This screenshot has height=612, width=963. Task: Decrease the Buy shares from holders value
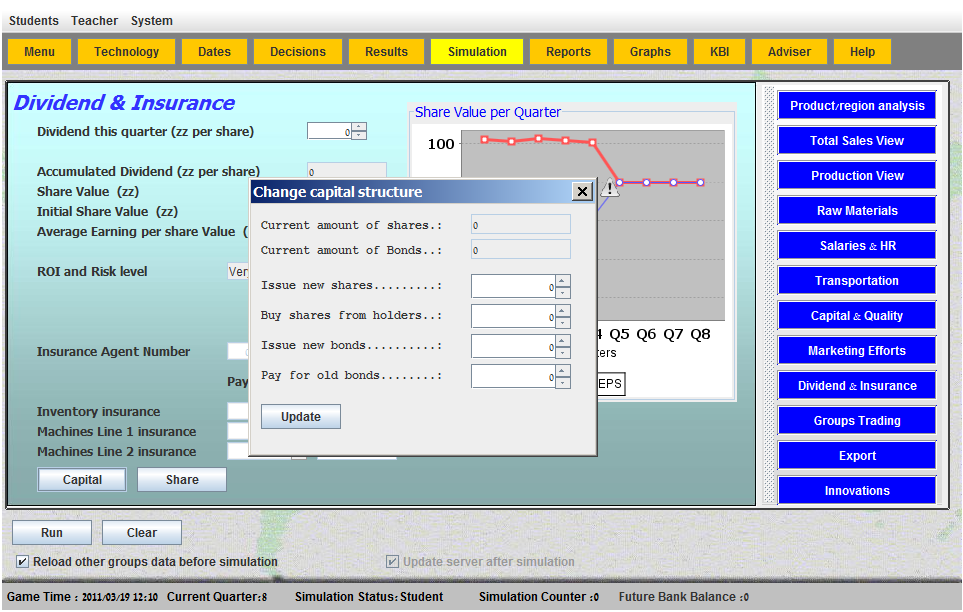click(x=563, y=322)
